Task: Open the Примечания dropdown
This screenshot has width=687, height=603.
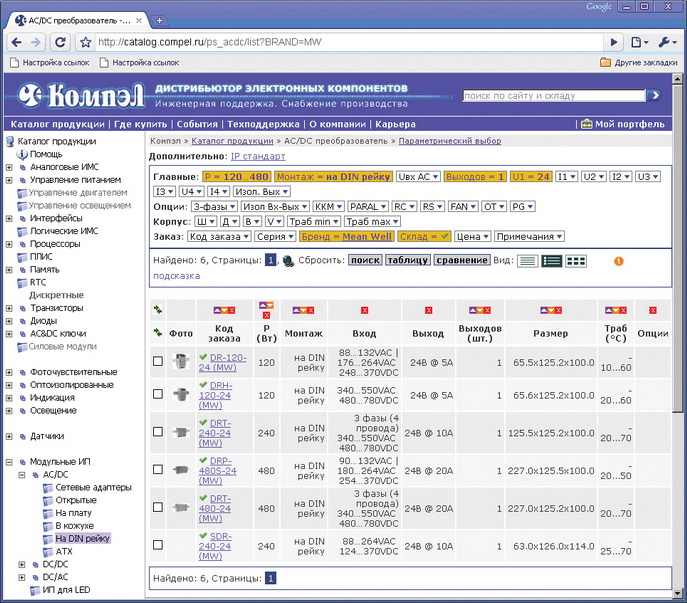Action: [x=529, y=236]
